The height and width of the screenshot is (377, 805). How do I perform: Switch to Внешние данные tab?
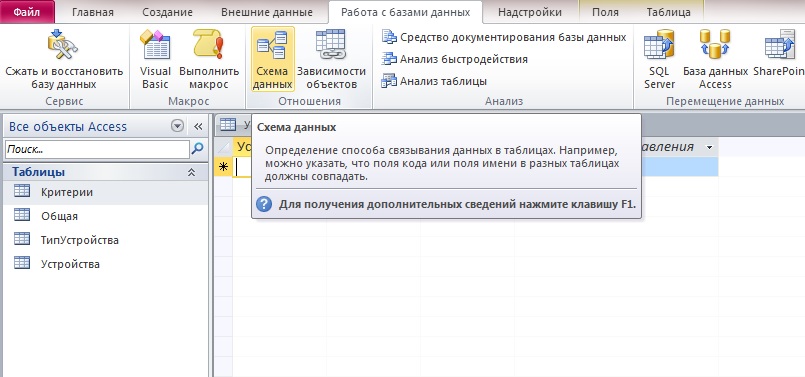(x=267, y=12)
